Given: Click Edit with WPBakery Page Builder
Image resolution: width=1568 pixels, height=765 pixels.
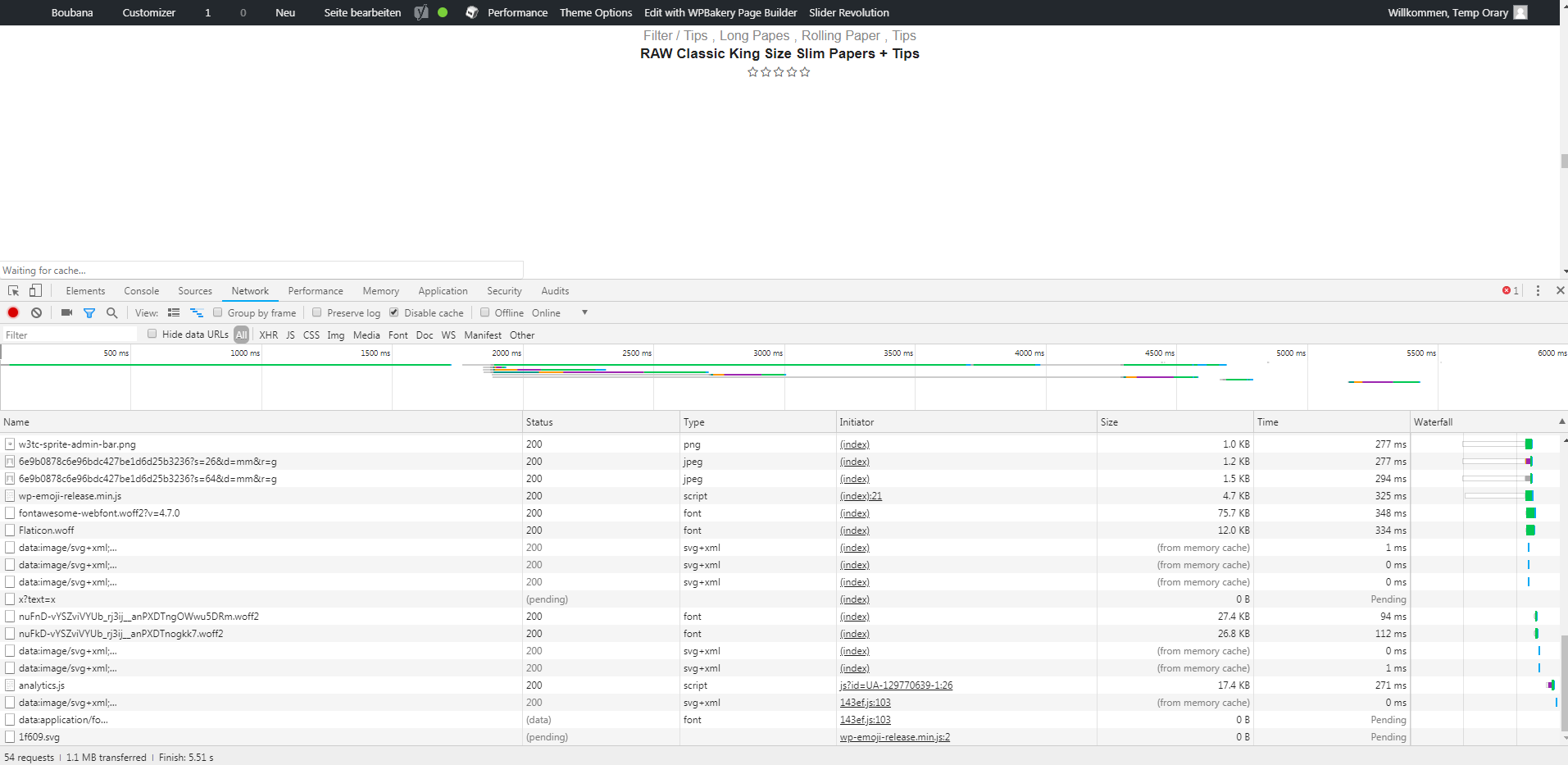Looking at the screenshot, I should 720,12.
